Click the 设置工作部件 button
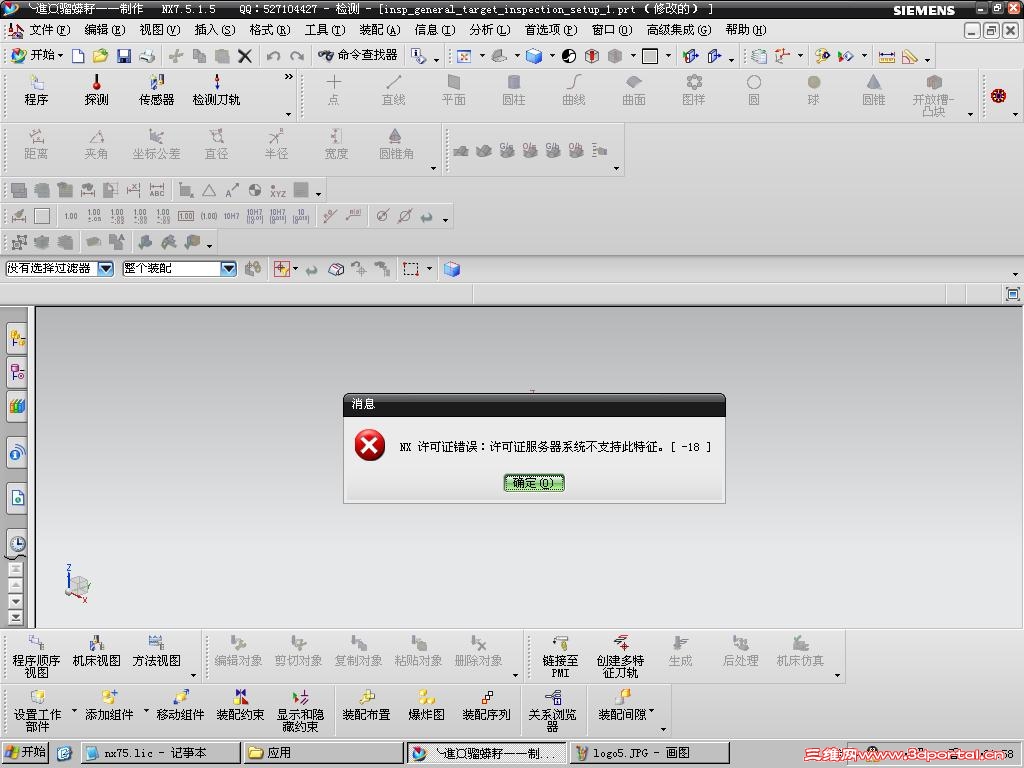The width and height of the screenshot is (1024, 768). (x=37, y=711)
